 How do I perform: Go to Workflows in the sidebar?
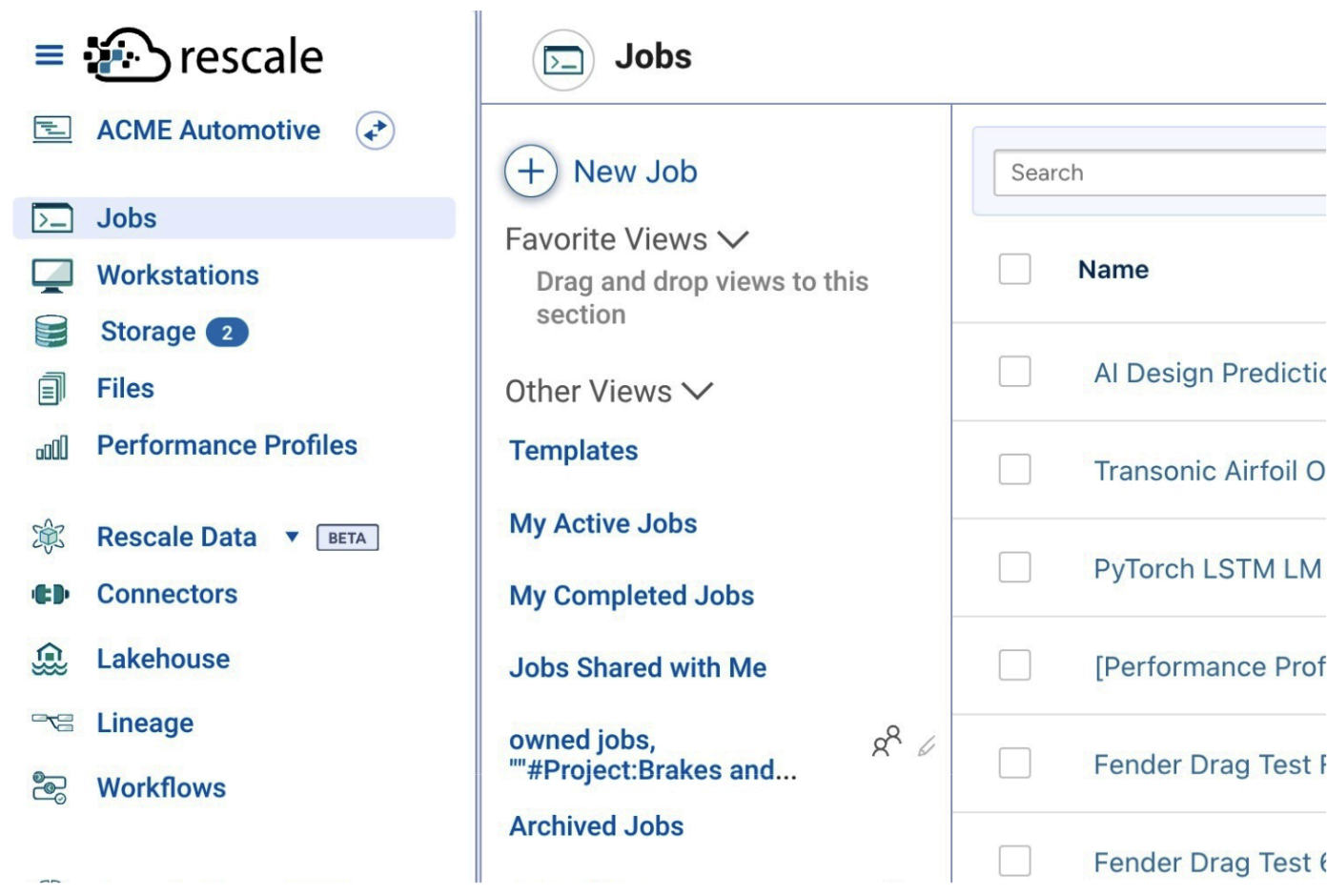coord(161,788)
